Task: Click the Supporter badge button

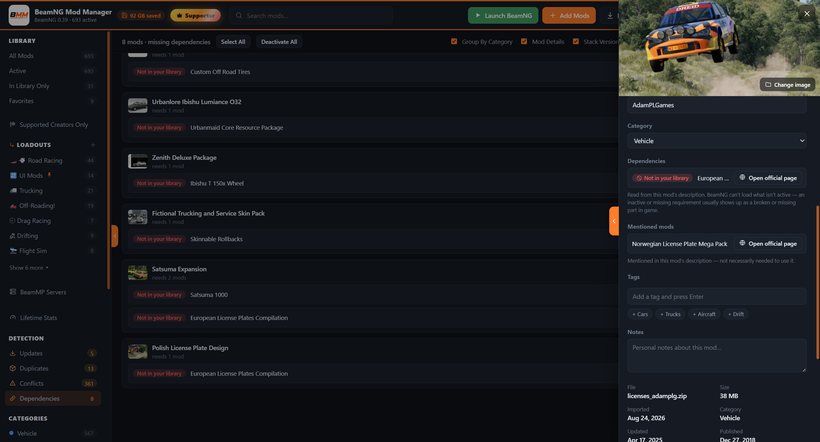Action: pos(196,16)
